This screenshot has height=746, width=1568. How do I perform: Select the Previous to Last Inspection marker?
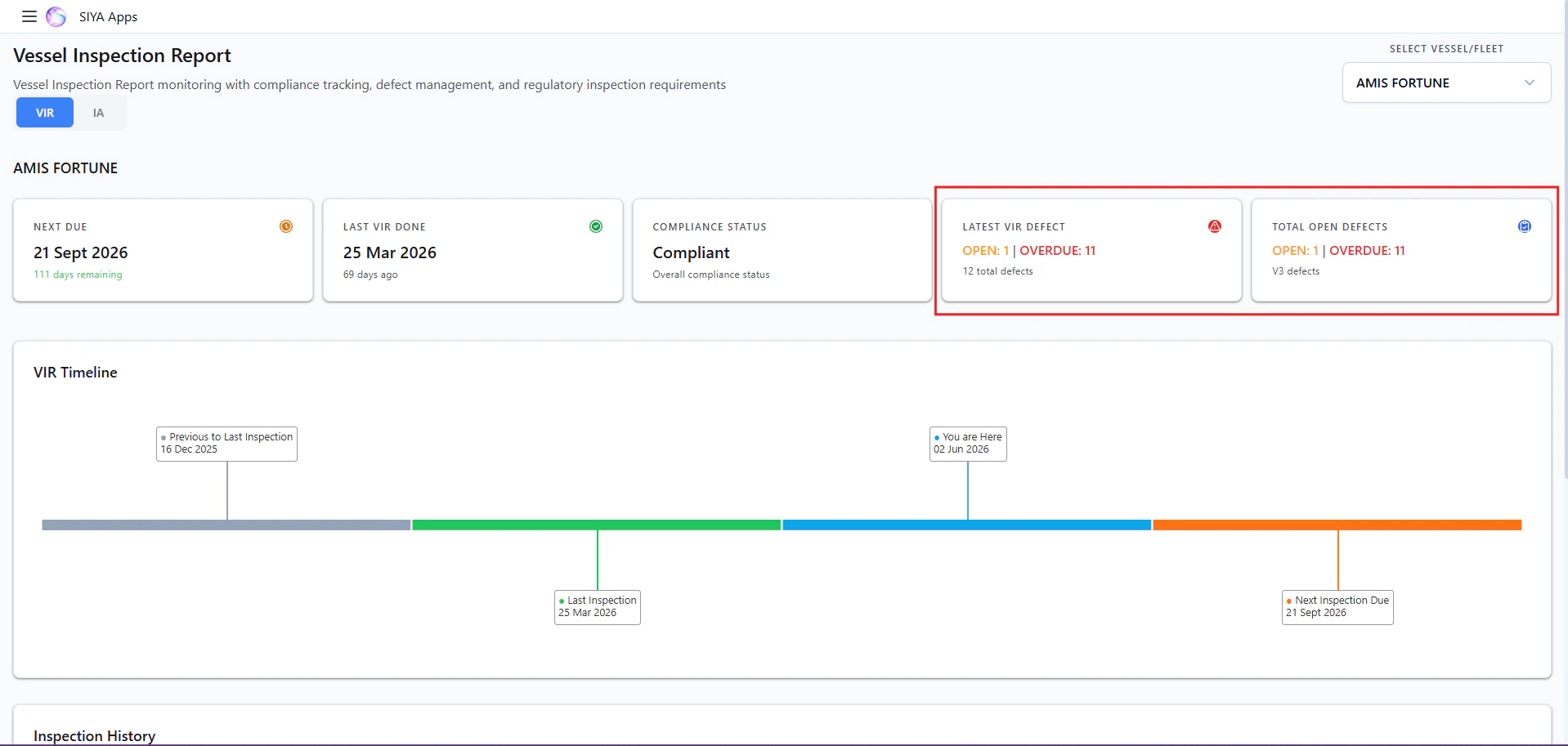[226, 444]
